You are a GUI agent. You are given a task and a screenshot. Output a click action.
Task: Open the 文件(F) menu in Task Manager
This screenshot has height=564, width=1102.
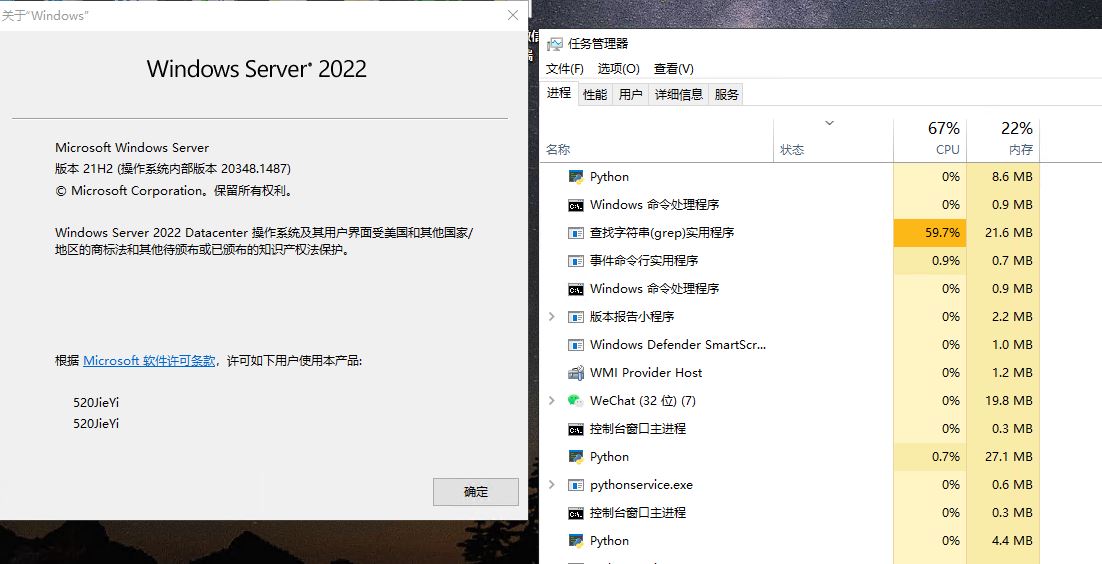(x=565, y=68)
